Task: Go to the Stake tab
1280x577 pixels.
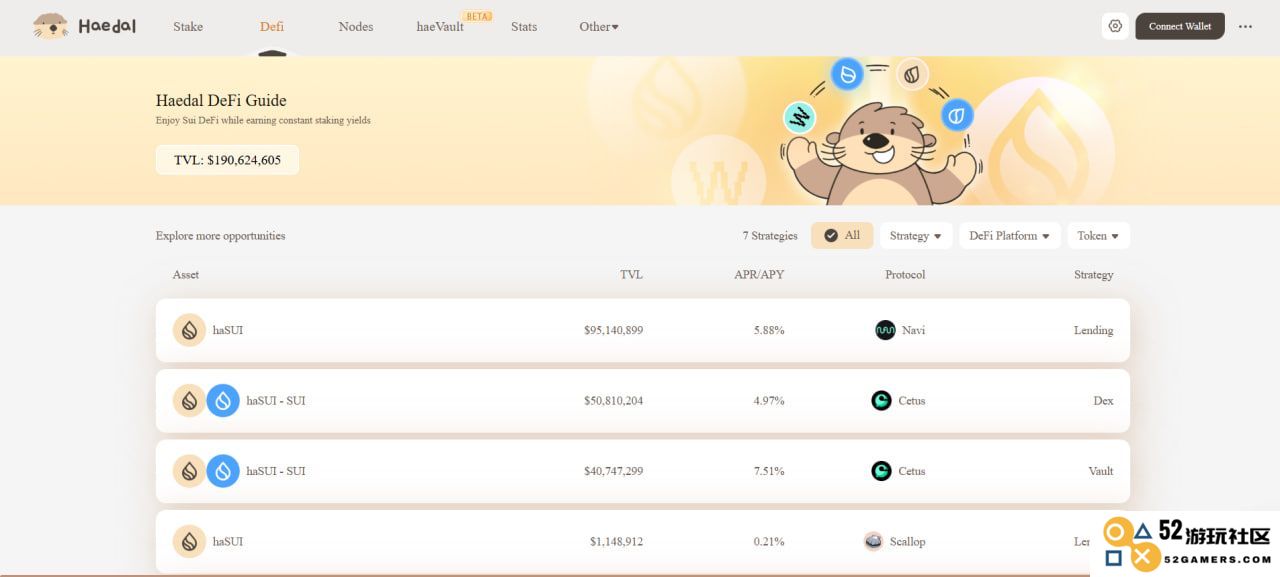Action: (x=188, y=27)
